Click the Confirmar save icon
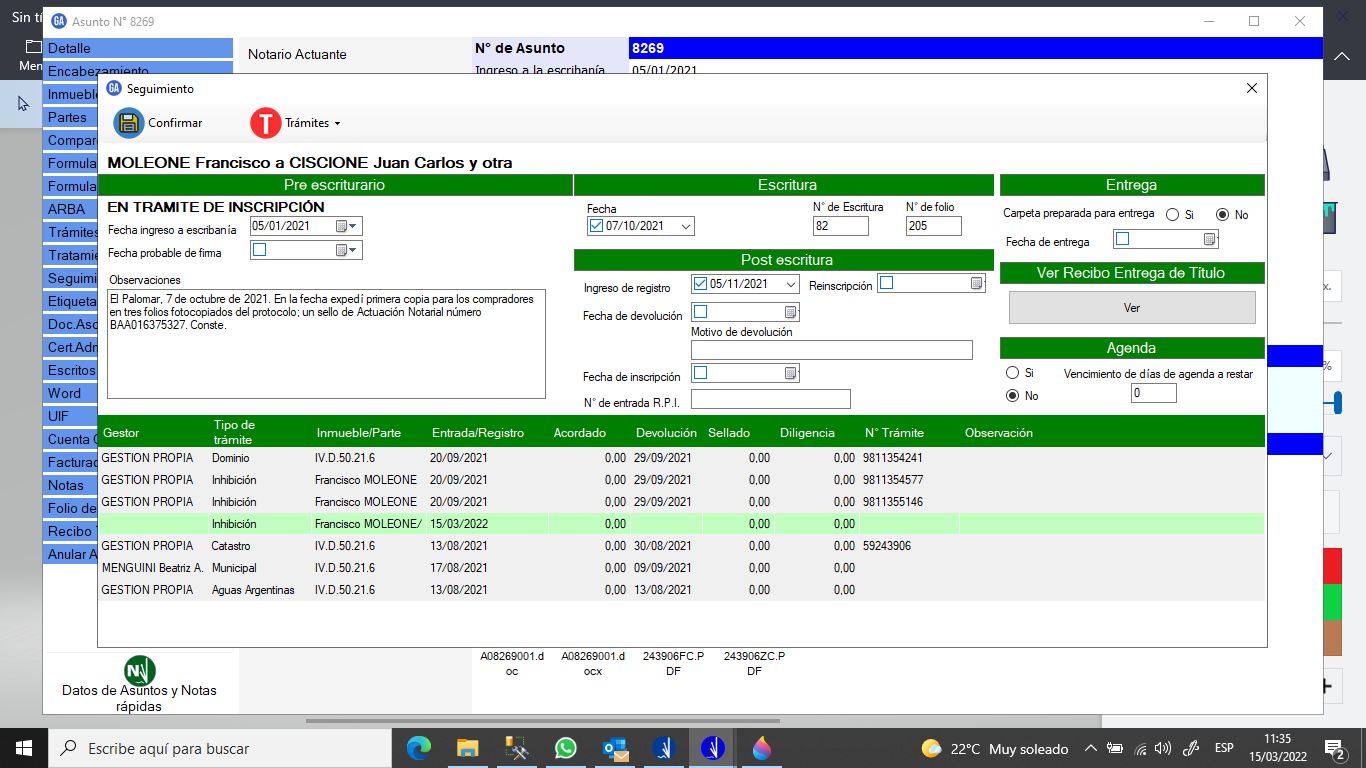Viewport: 1366px width, 768px height. [129, 123]
